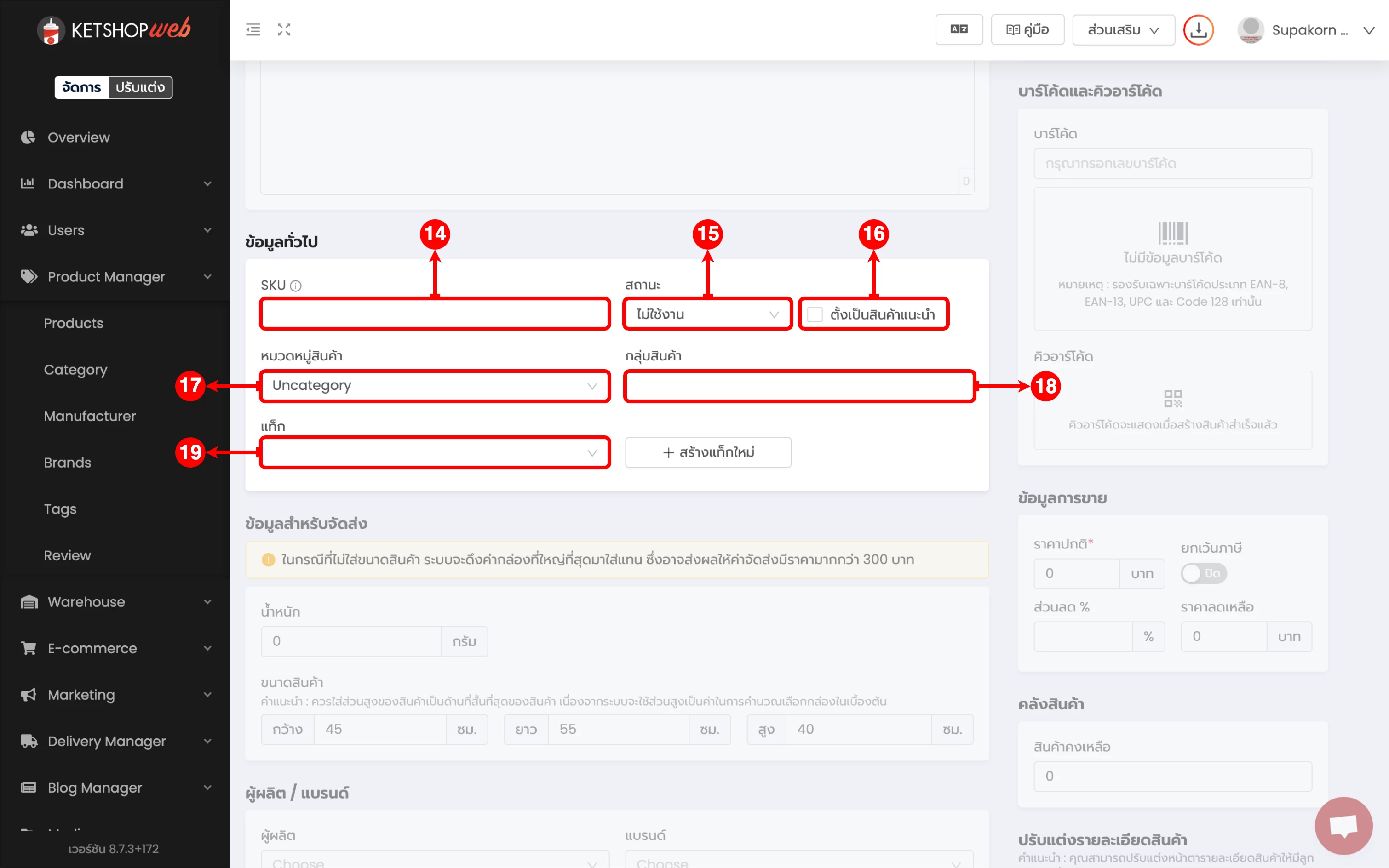The width and height of the screenshot is (1389, 868).
Task: Expand the user account menu chevron
Action: click(x=1369, y=30)
